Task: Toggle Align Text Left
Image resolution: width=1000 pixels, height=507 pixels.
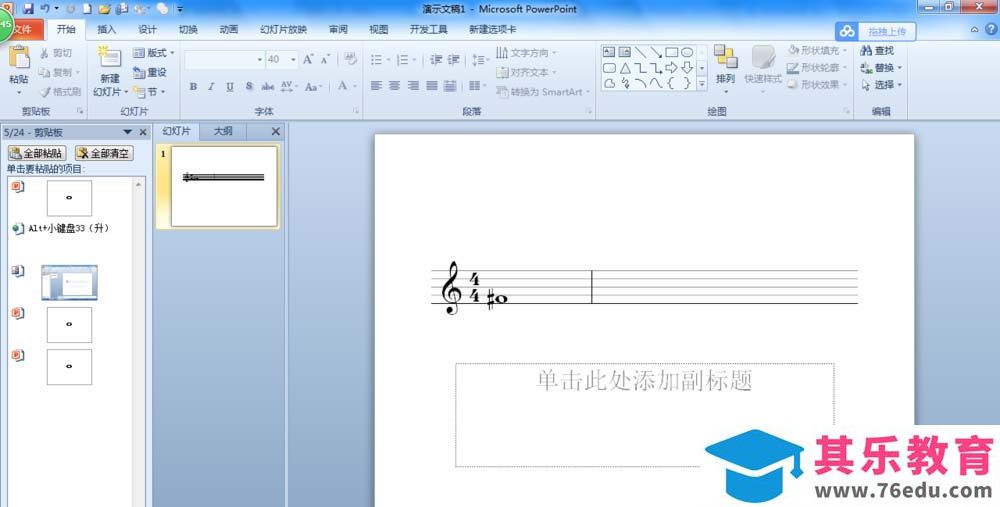Action: [376, 85]
